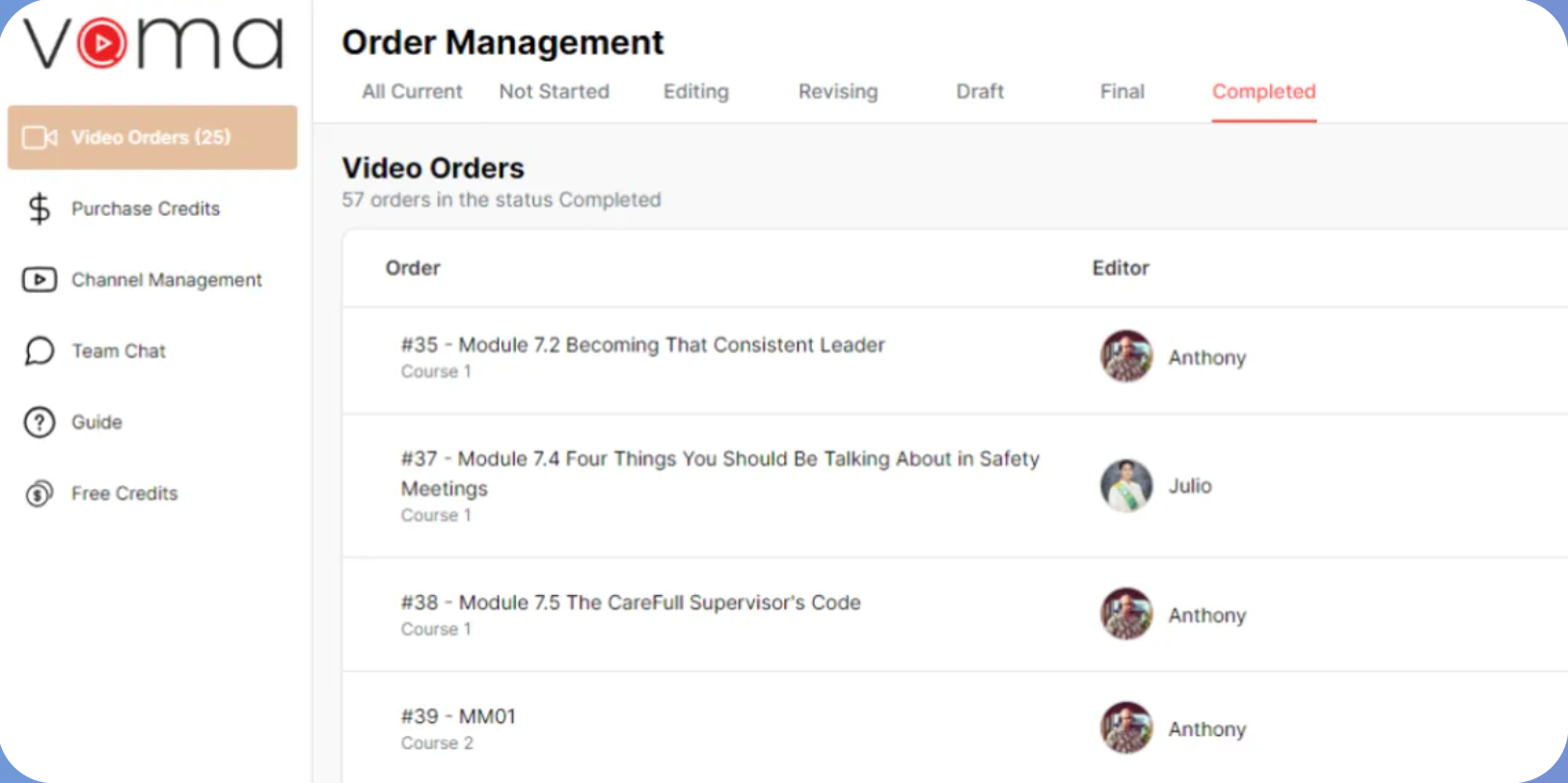Open the Not Started tab
The height and width of the screenshot is (783, 1568).
(554, 92)
